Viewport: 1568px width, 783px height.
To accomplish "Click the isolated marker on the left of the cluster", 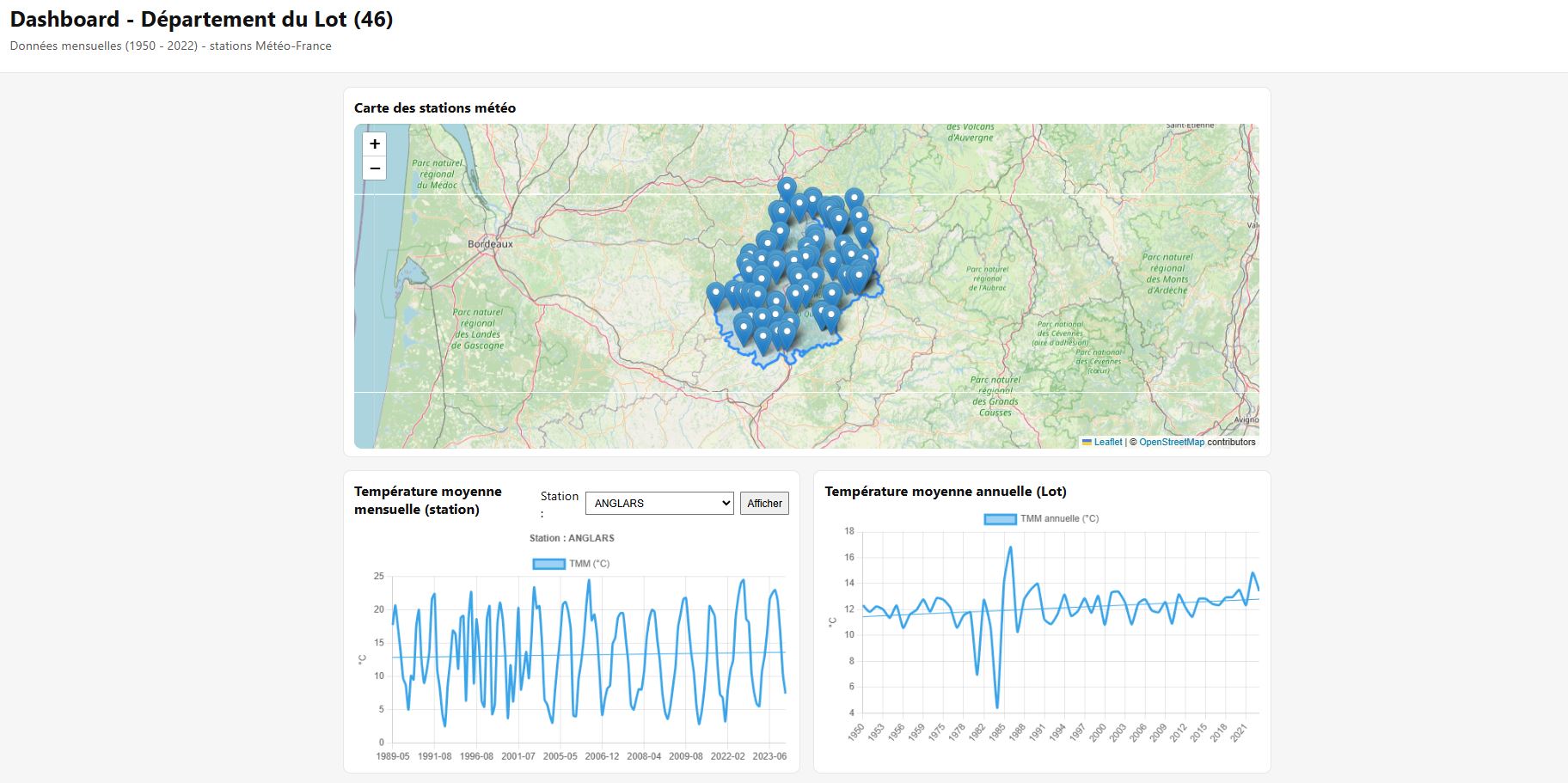I will (714, 293).
